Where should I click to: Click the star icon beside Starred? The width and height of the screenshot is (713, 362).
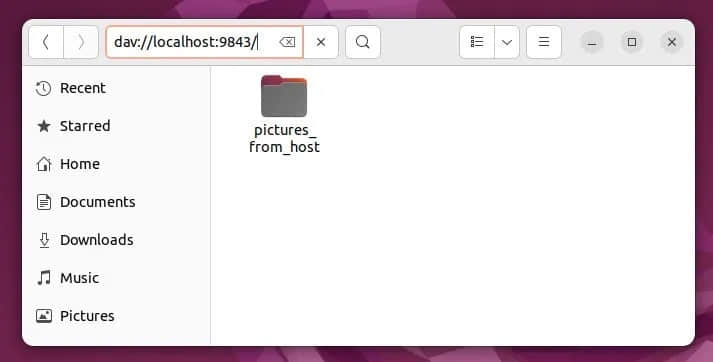[44, 126]
